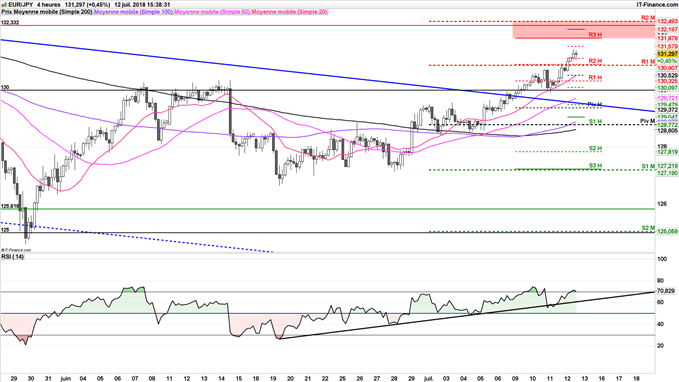
Task: Click the 127,219 price axis tag
Action: [667, 166]
